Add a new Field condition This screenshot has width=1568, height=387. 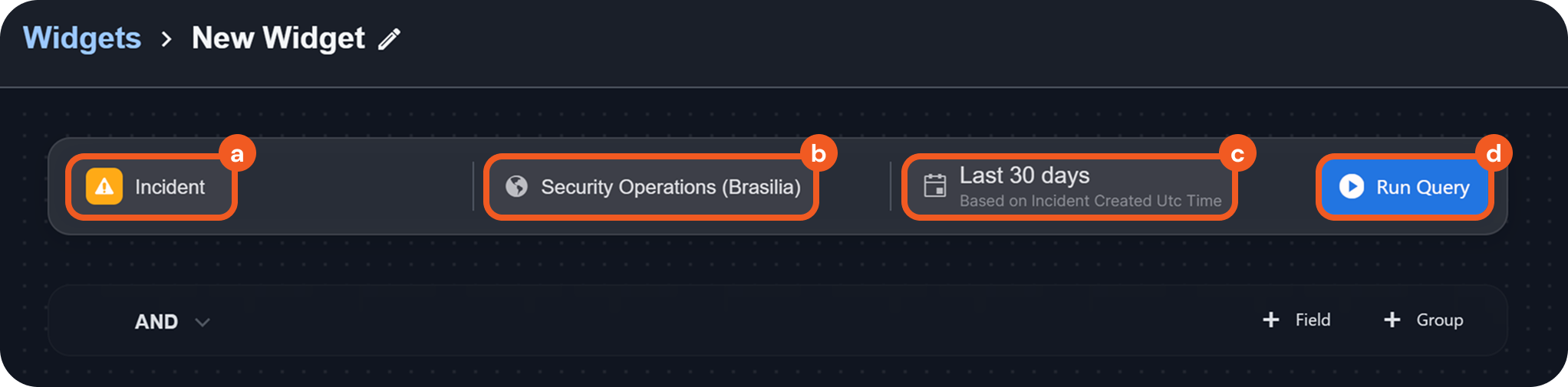pos(1313,320)
